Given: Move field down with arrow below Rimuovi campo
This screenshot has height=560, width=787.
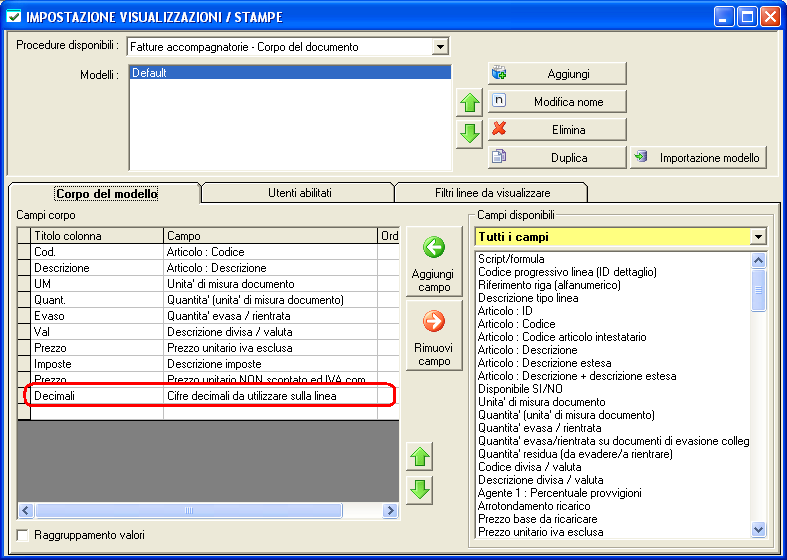Looking at the screenshot, I should click(420, 490).
